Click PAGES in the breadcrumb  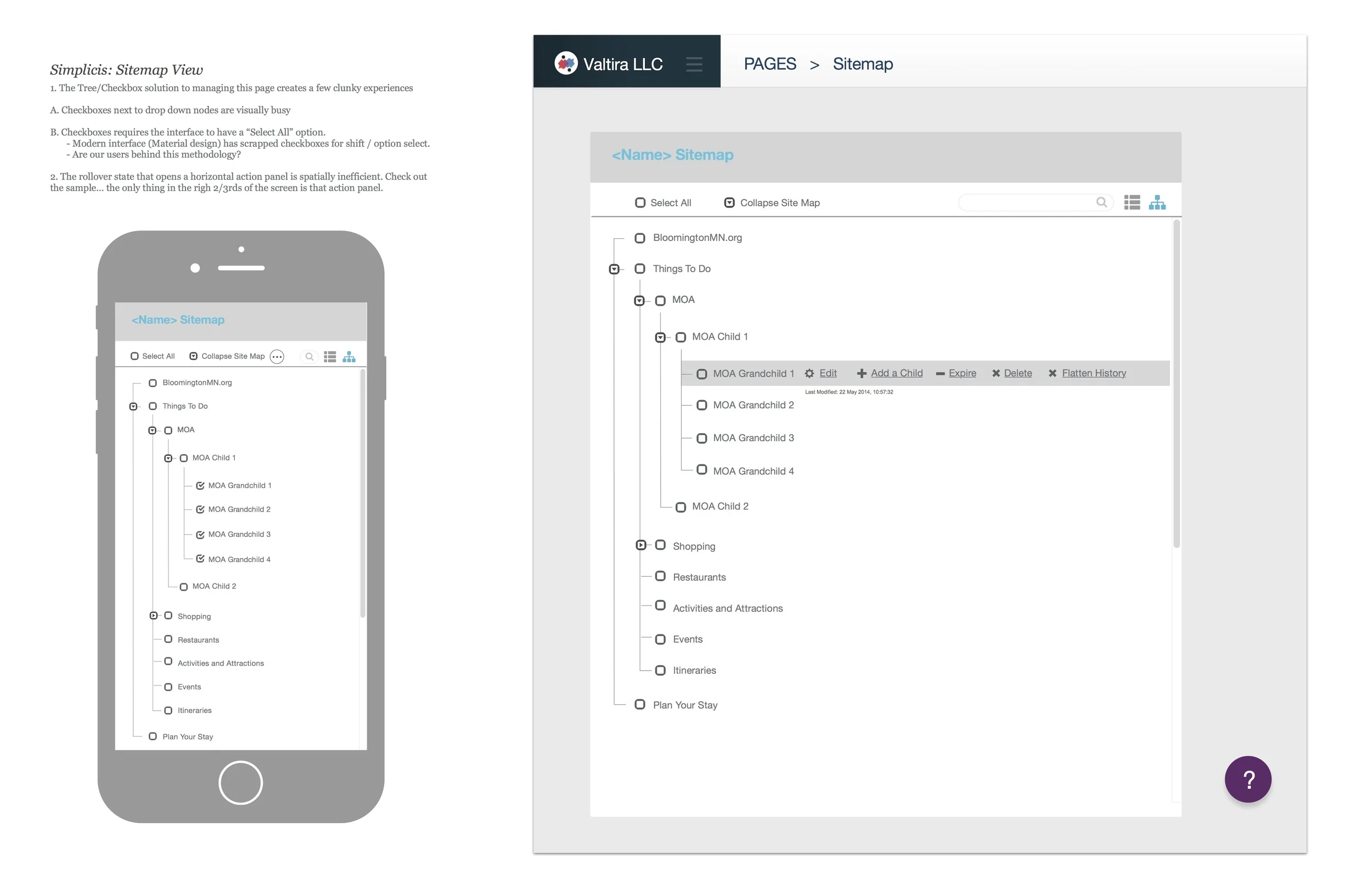click(x=770, y=64)
